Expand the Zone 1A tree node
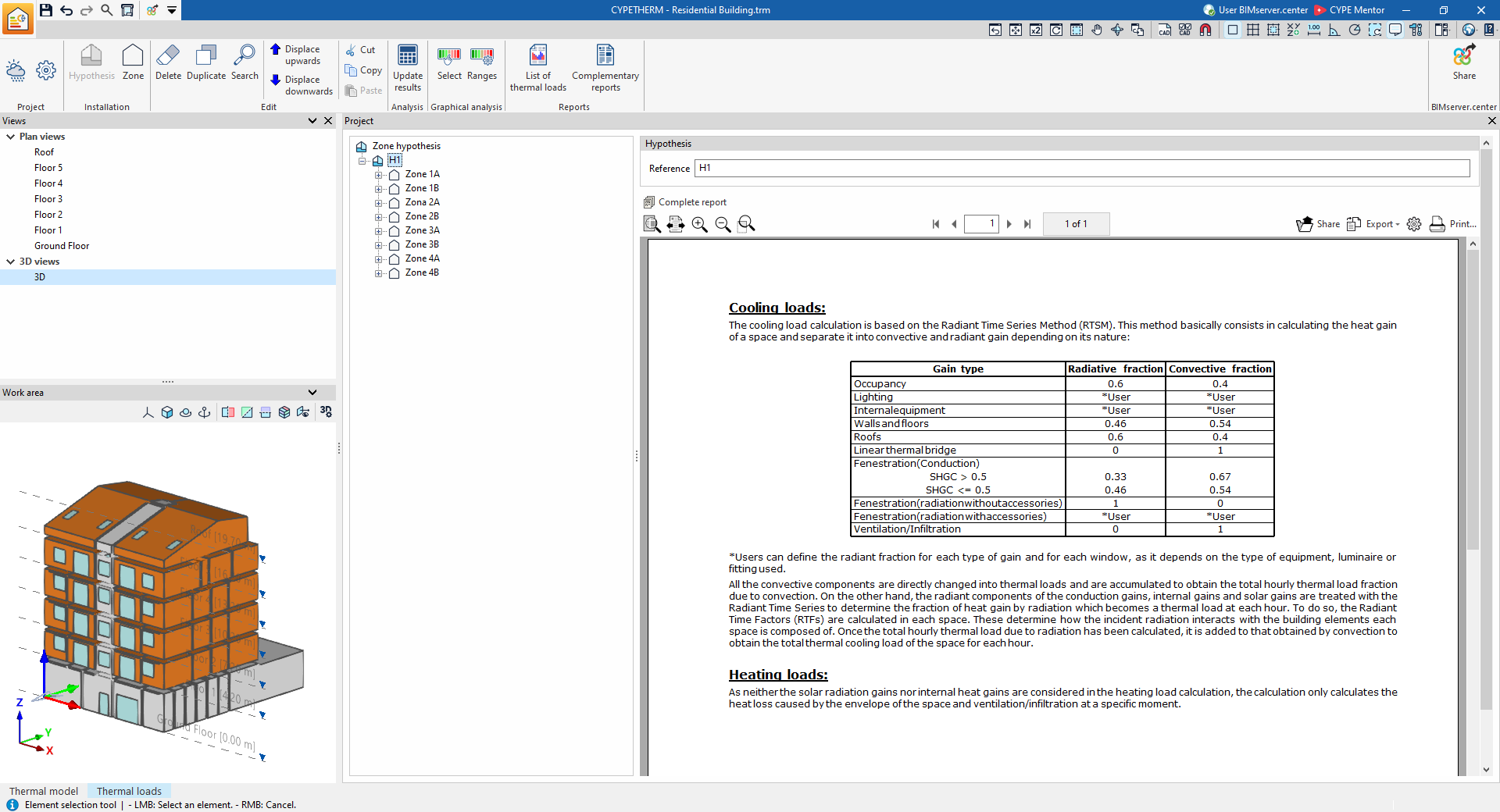This screenshot has height=812, width=1500. pyautogui.click(x=378, y=175)
